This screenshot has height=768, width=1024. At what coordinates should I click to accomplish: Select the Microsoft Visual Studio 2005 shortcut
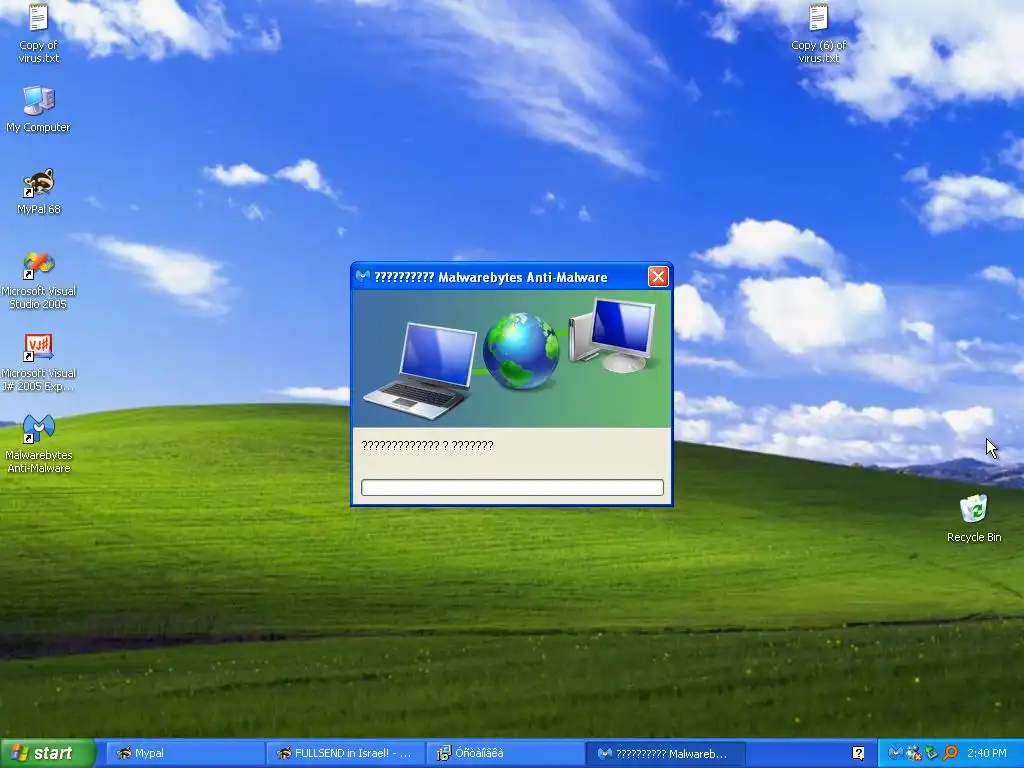click(39, 280)
